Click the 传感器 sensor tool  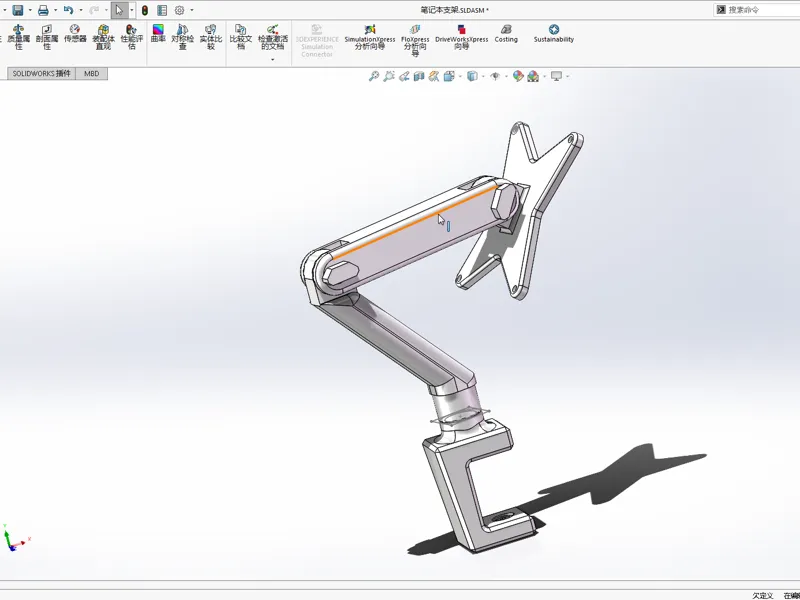pos(75,34)
